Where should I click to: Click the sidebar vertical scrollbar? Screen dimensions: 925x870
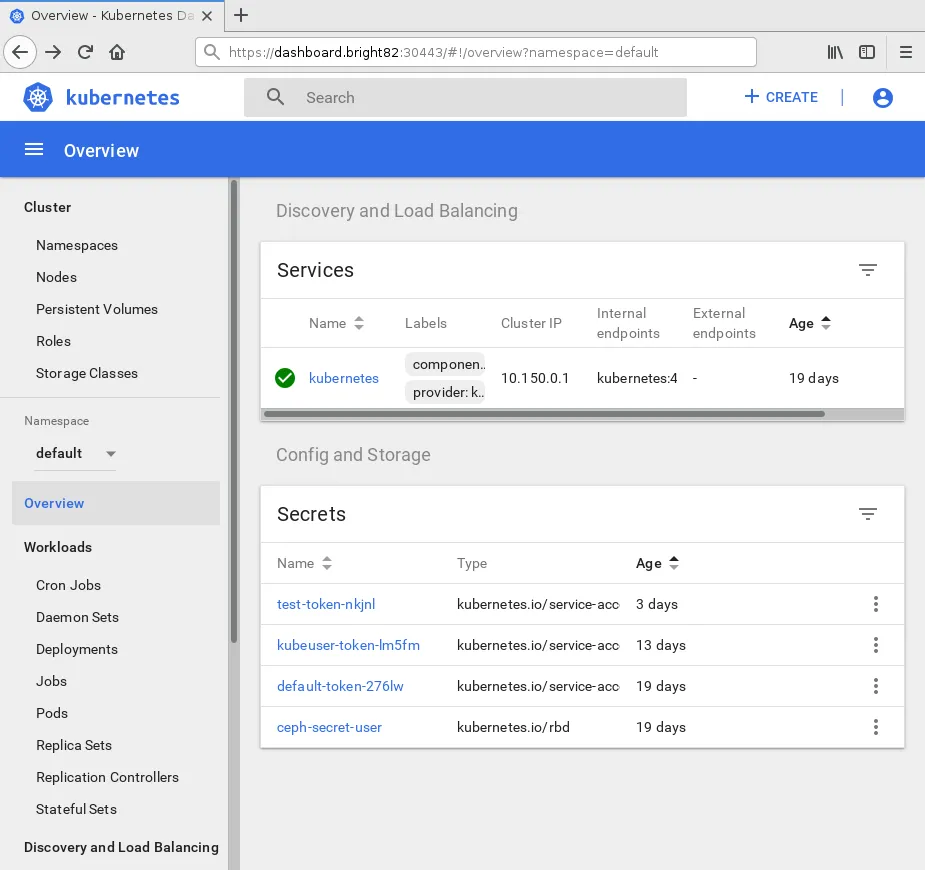coord(234,411)
